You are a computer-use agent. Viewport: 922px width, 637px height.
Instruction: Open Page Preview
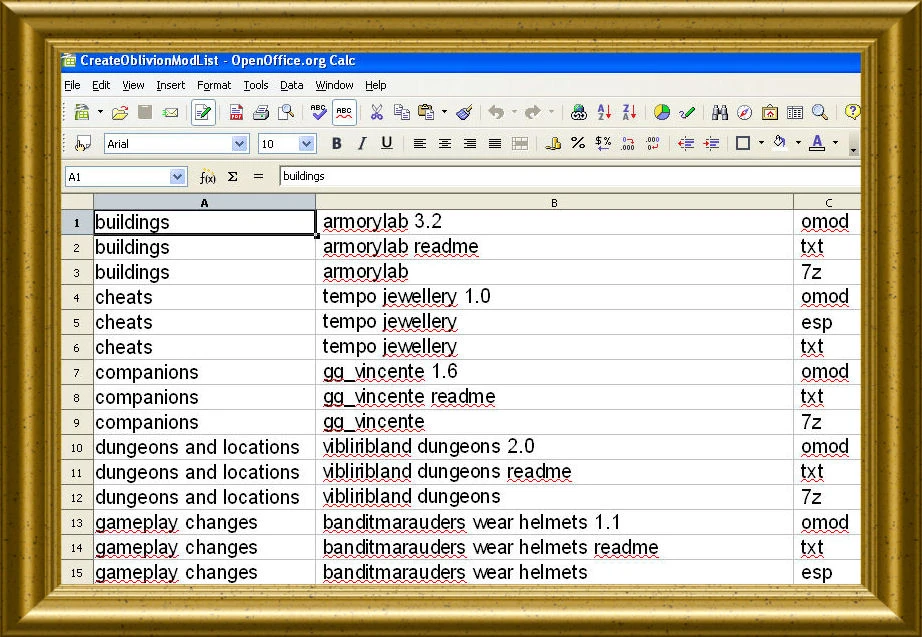286,112
